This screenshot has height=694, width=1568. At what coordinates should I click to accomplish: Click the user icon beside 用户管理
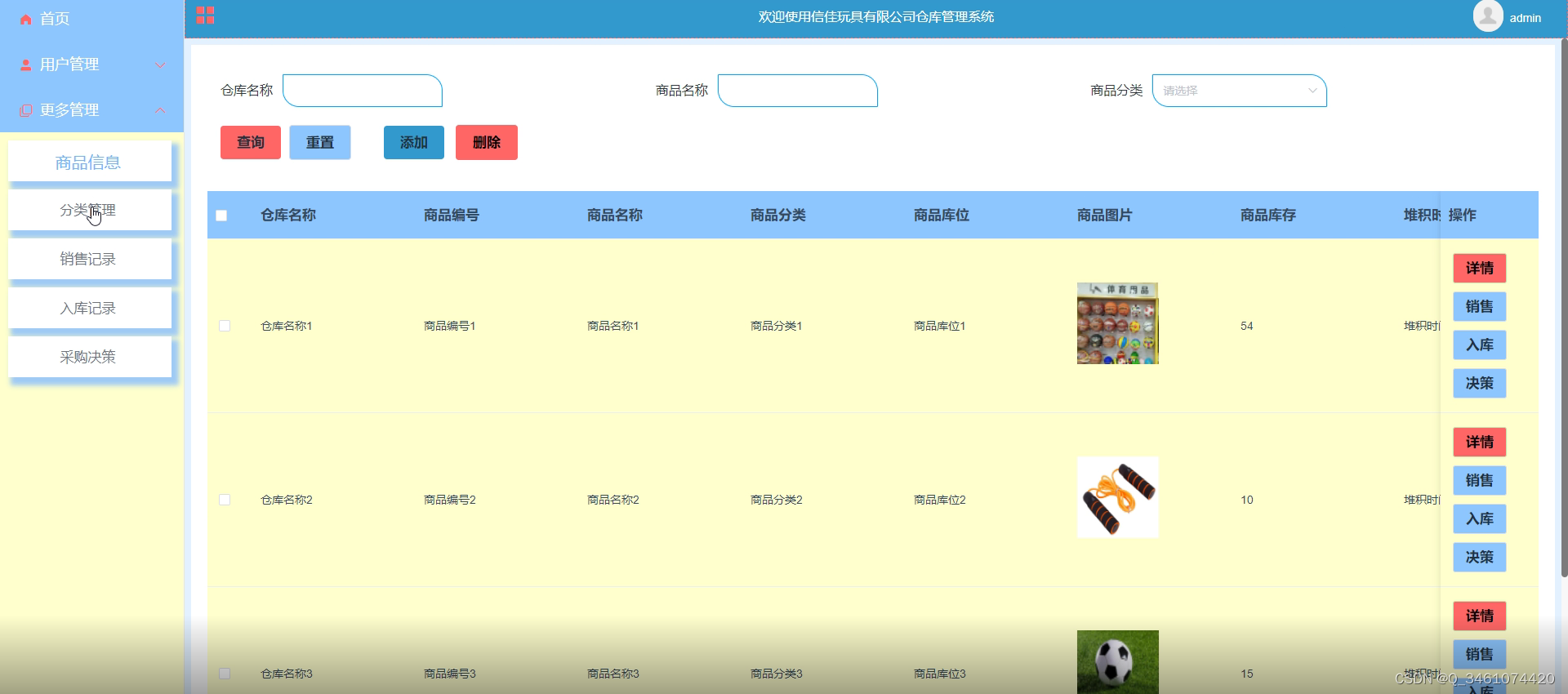[x=26, y=65]
